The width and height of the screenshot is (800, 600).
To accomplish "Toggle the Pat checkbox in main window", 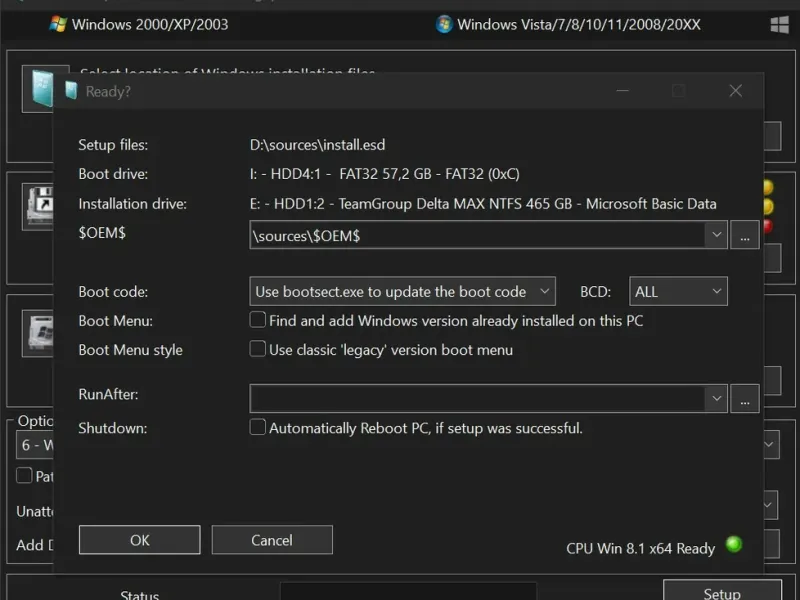I will (24, 476).
